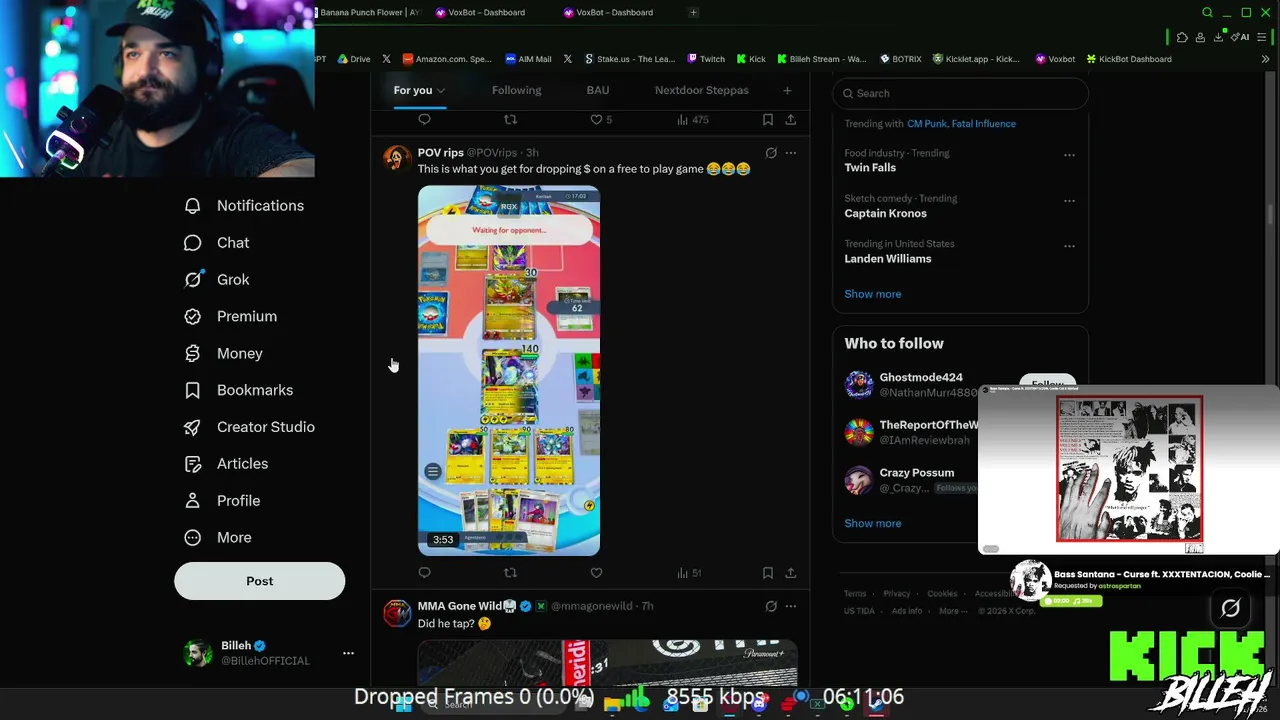The image size is (1280, 720).
Task: Open more options for Captain Kronos trend
Action: point(1069,200)
